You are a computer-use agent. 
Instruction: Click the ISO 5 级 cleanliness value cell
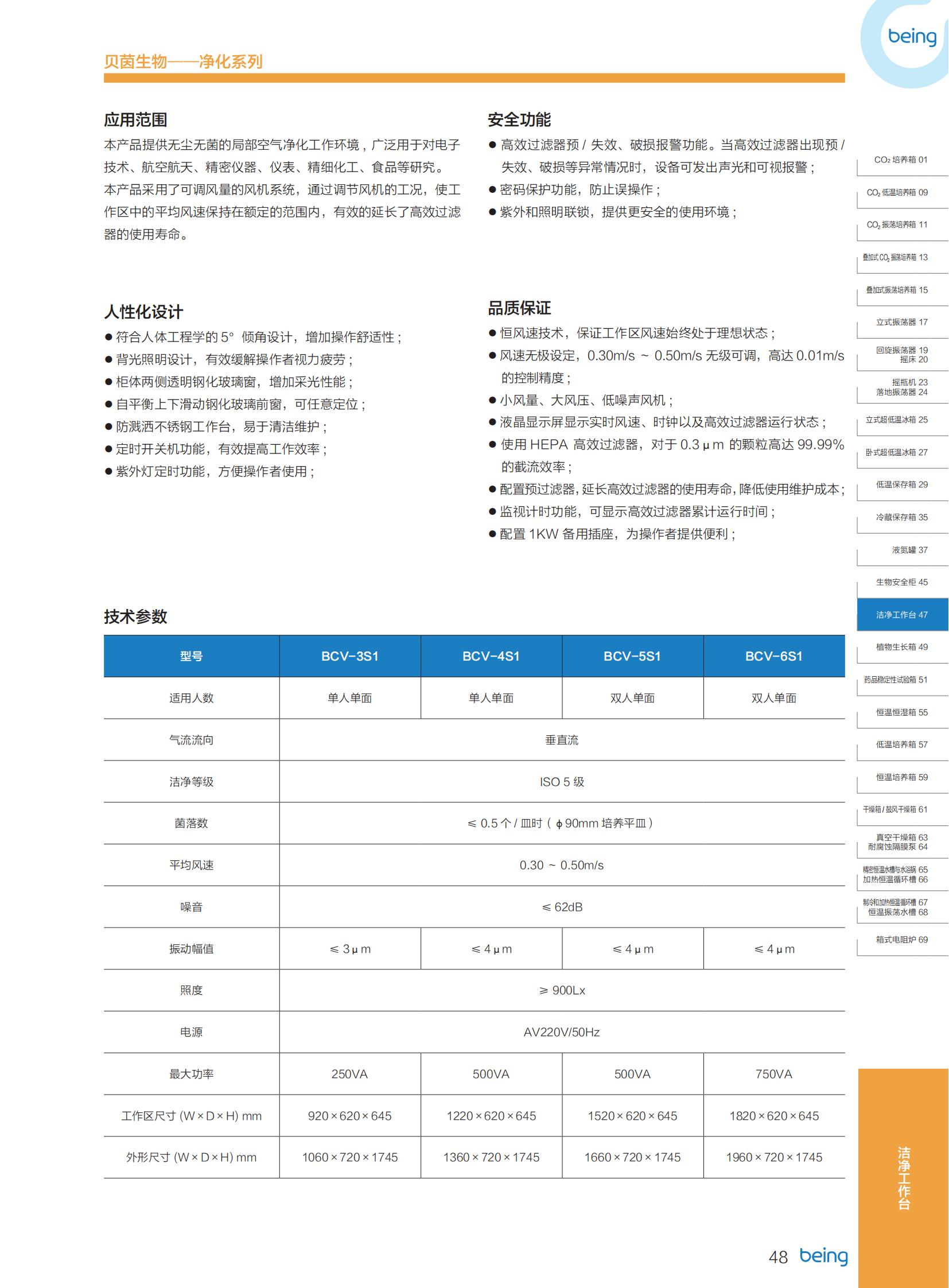tap(562, 782)
